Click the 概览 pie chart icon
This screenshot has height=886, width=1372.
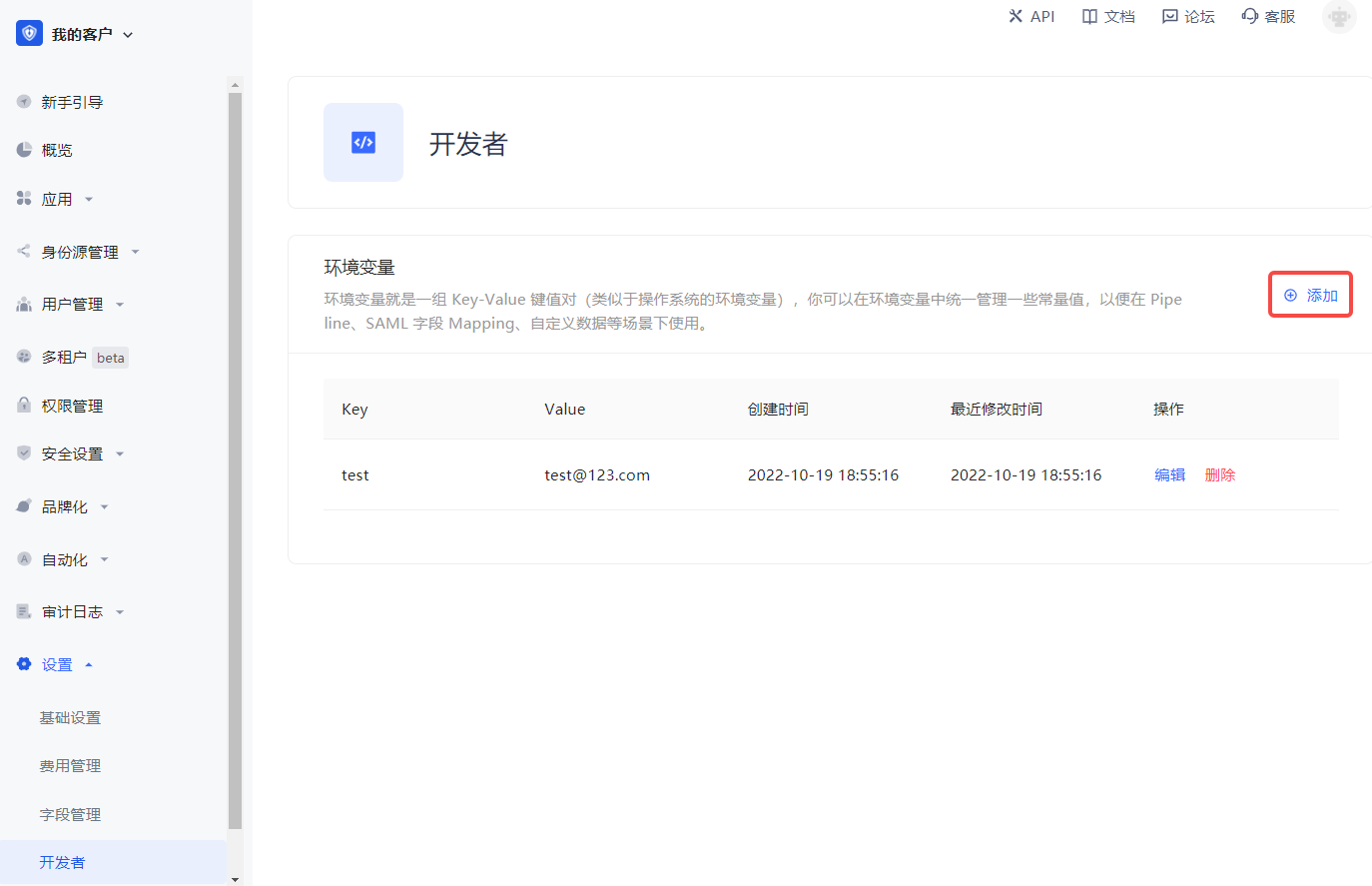coord(24,150)
